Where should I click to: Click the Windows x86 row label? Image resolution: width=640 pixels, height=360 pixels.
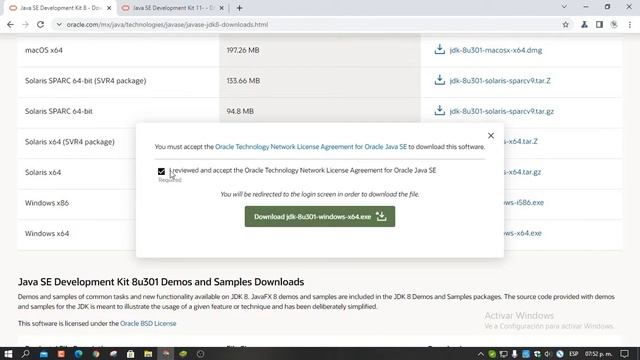pyautogui.click(x=47, y=203)
